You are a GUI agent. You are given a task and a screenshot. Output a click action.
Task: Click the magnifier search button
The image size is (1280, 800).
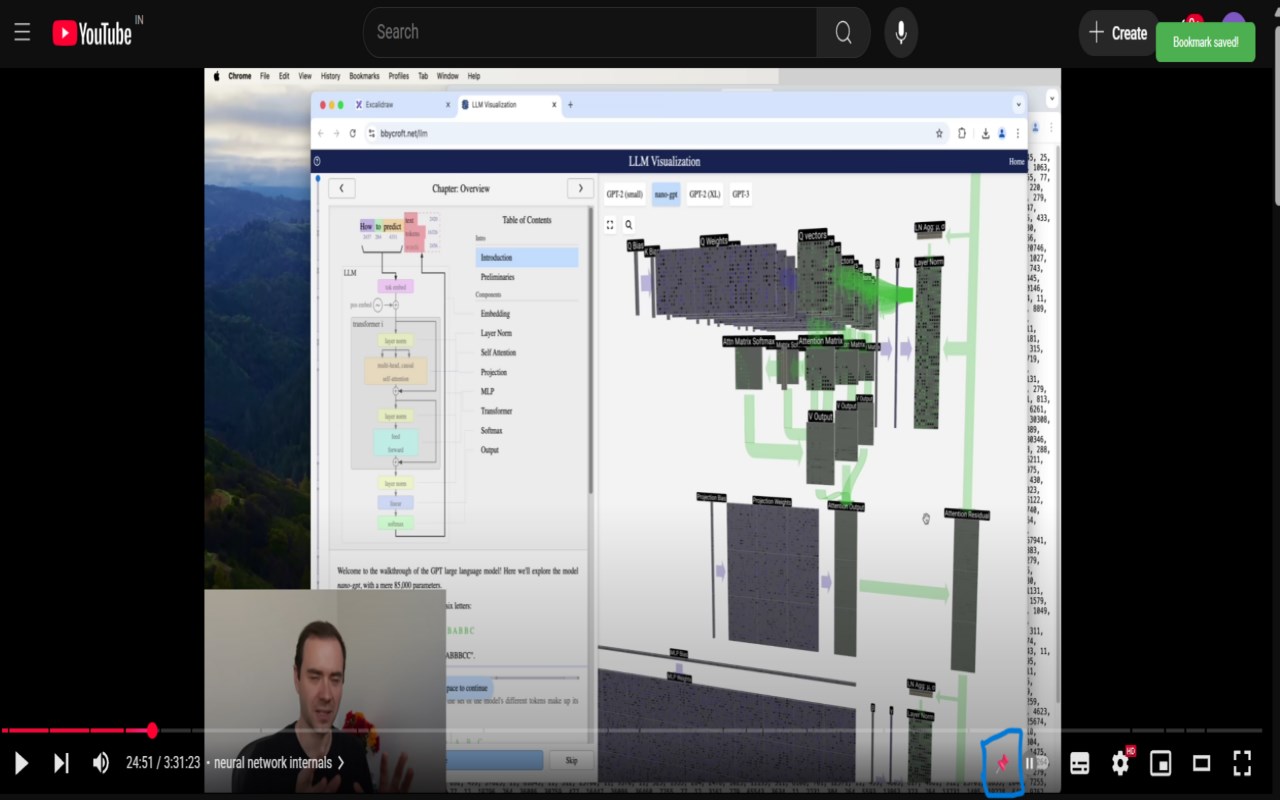tap(843, 32)
